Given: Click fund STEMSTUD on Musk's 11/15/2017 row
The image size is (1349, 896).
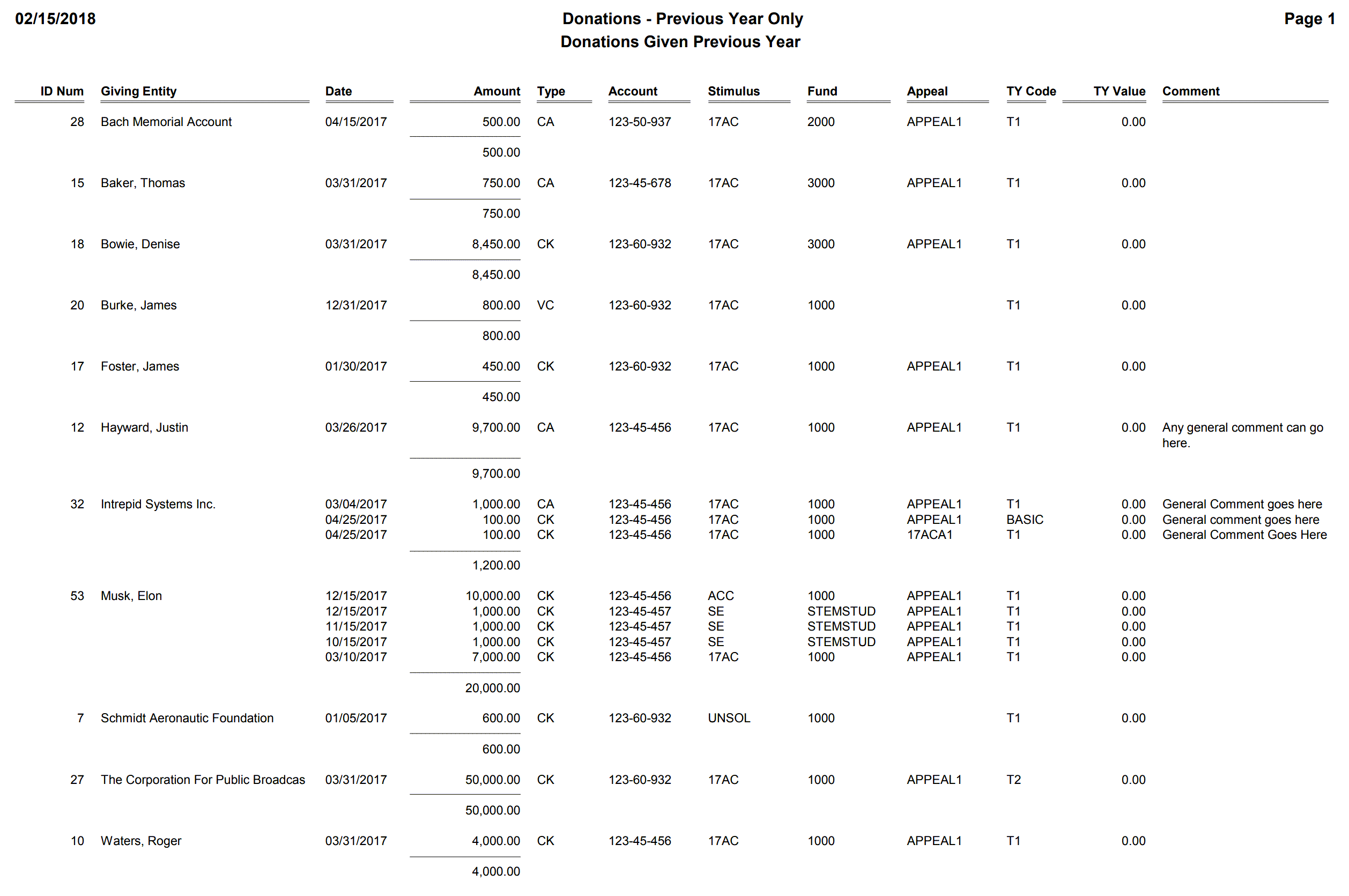Looking at the screenshot, I should [x=841, y=626].
